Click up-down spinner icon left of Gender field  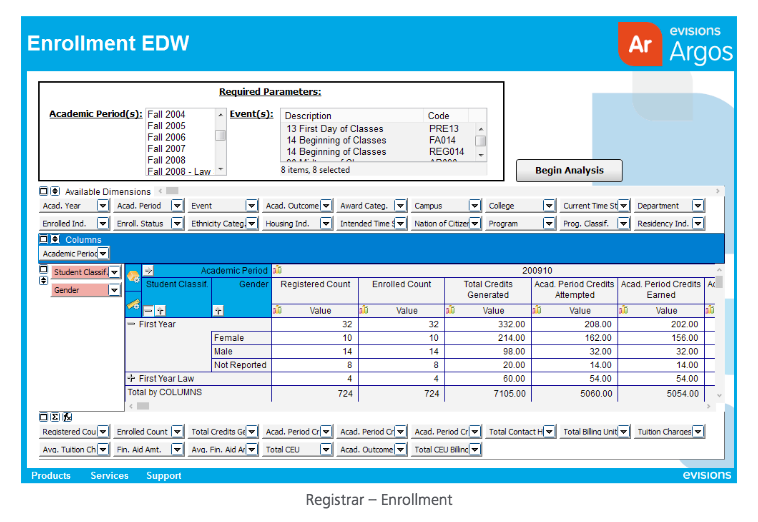tap(44, 280)
